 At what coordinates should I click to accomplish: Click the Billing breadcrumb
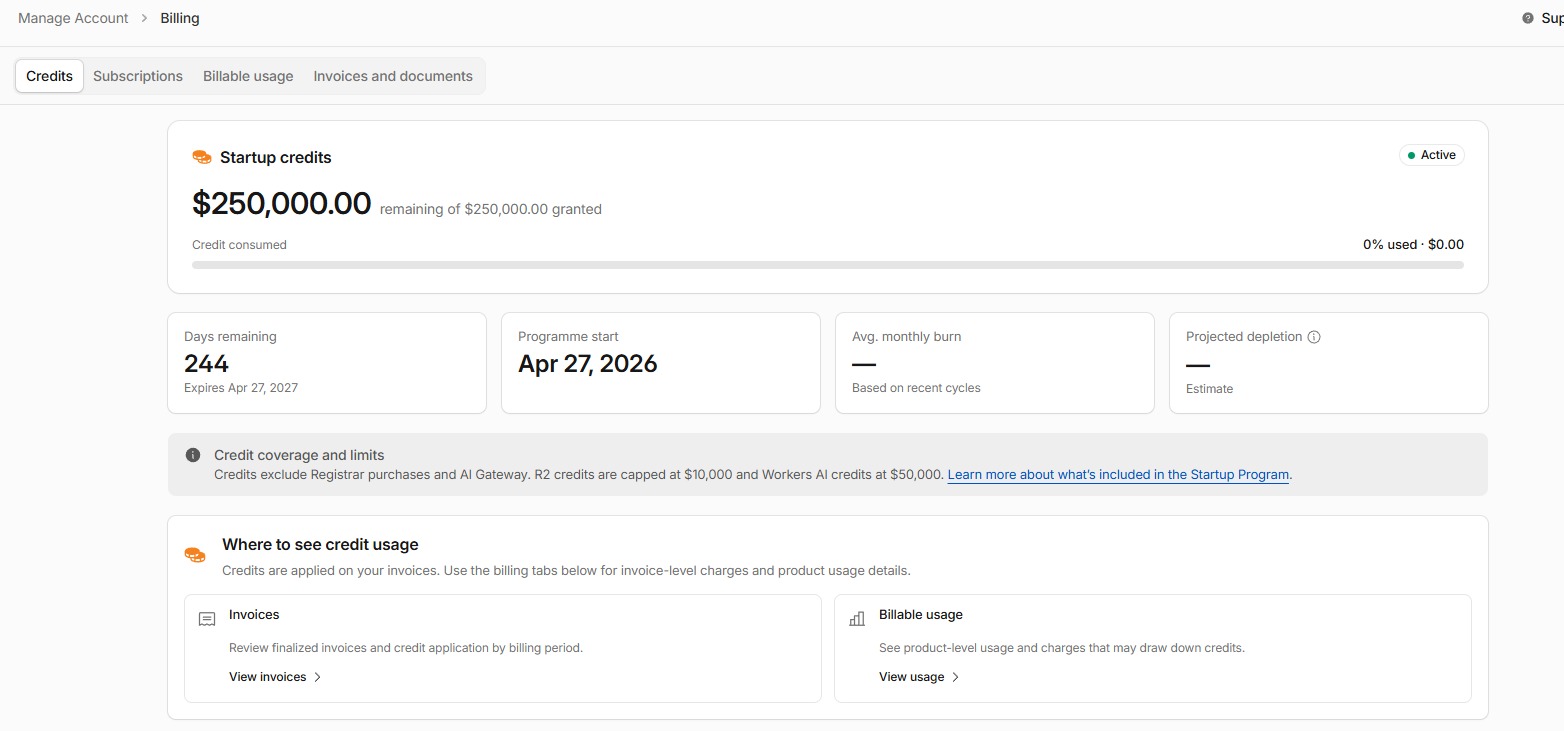tap(180, 18)
